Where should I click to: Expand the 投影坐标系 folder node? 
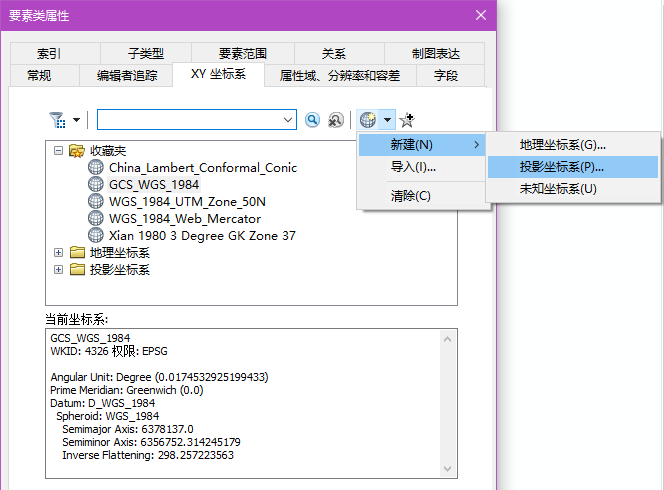tap(58, 269)
